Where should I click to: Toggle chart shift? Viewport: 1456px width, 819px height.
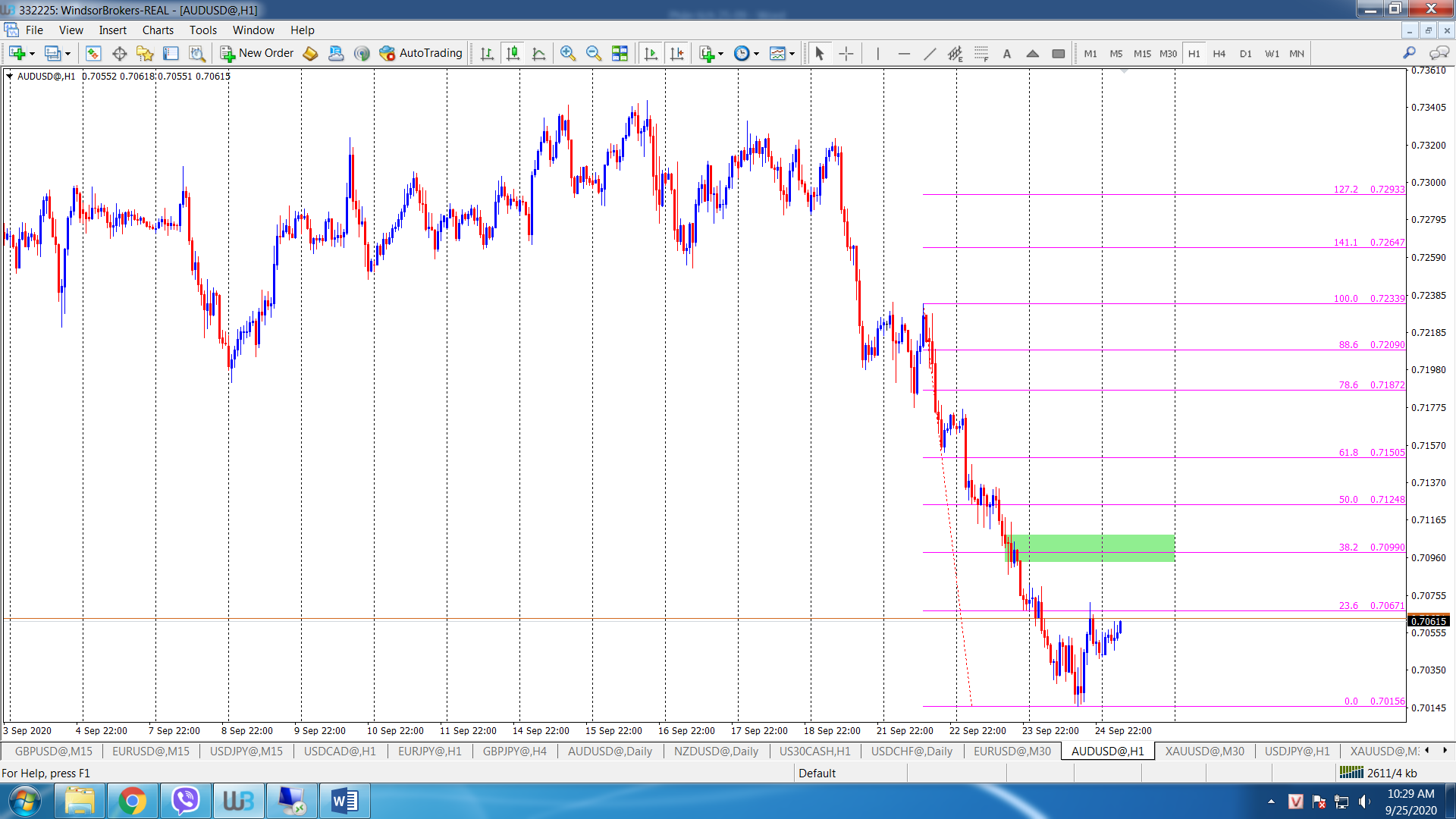tap(676, 53)
